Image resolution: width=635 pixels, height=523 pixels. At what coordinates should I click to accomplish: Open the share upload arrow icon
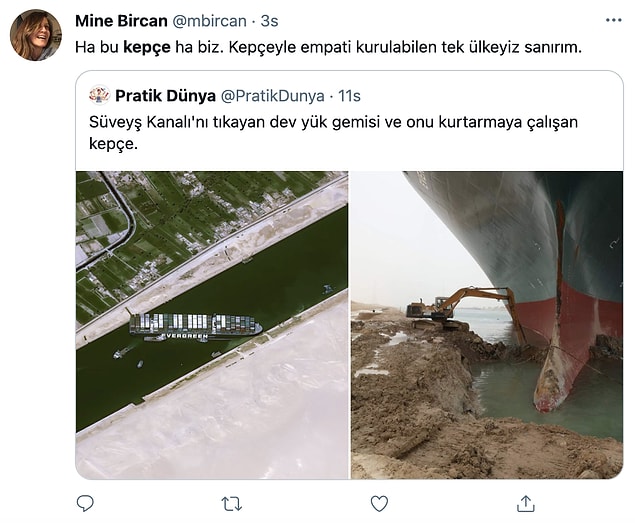click(526, 504)
